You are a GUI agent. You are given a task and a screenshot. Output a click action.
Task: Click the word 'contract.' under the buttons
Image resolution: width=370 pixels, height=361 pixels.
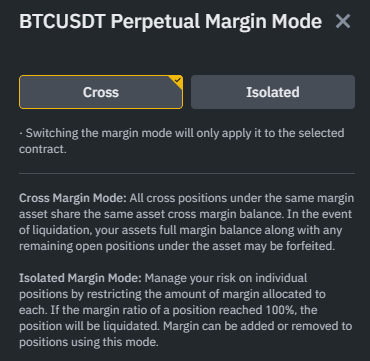click(x=43, y=149)
